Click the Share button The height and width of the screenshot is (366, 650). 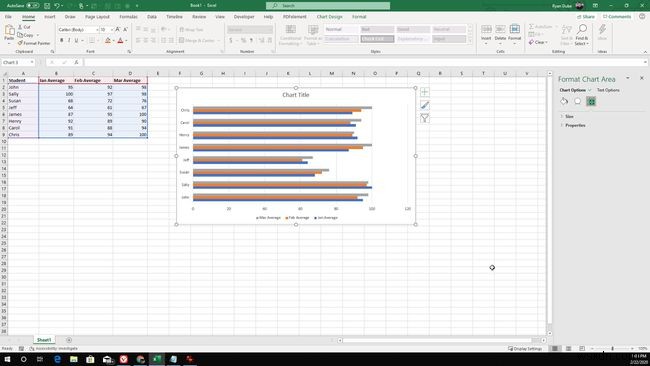point(586,17)
